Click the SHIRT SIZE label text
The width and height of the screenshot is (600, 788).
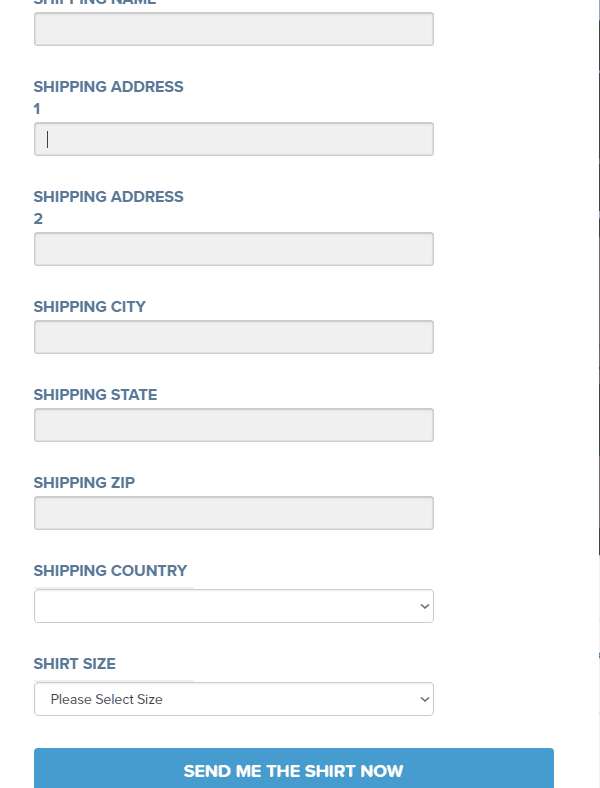(x=74, y=663)
